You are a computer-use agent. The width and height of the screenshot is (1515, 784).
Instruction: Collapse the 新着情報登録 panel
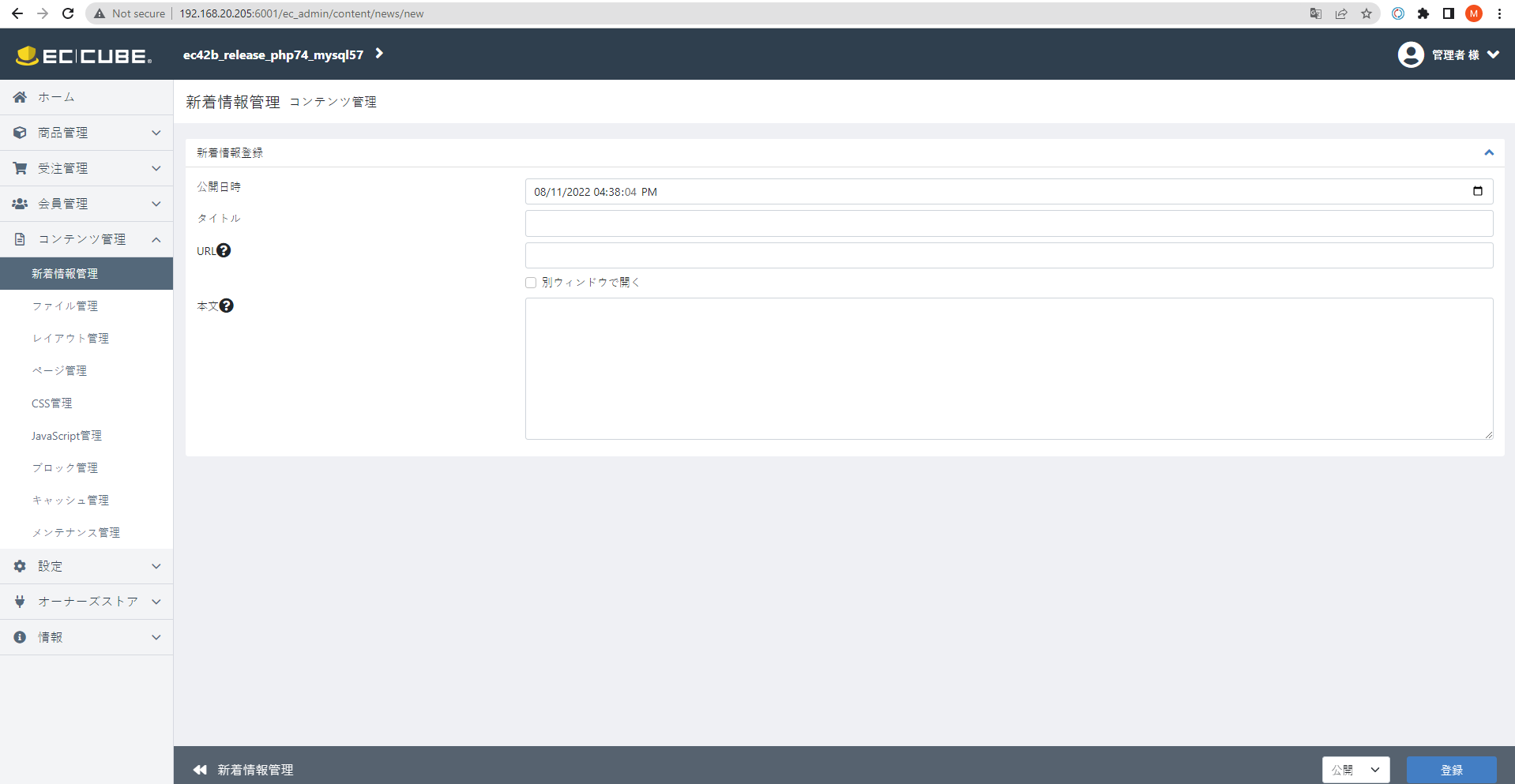1489,152
